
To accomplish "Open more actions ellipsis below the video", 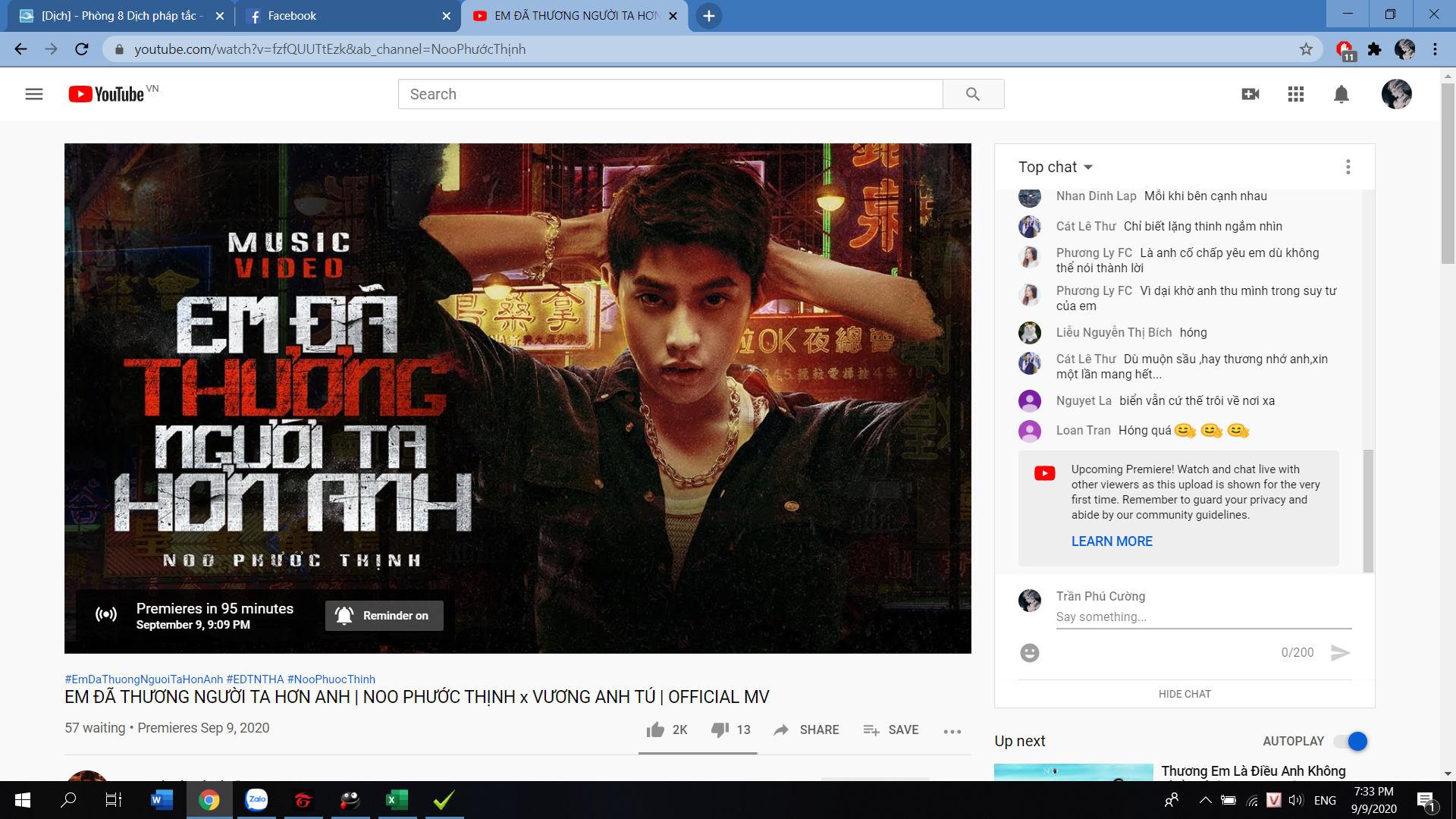I will click(x=952, y=731).
